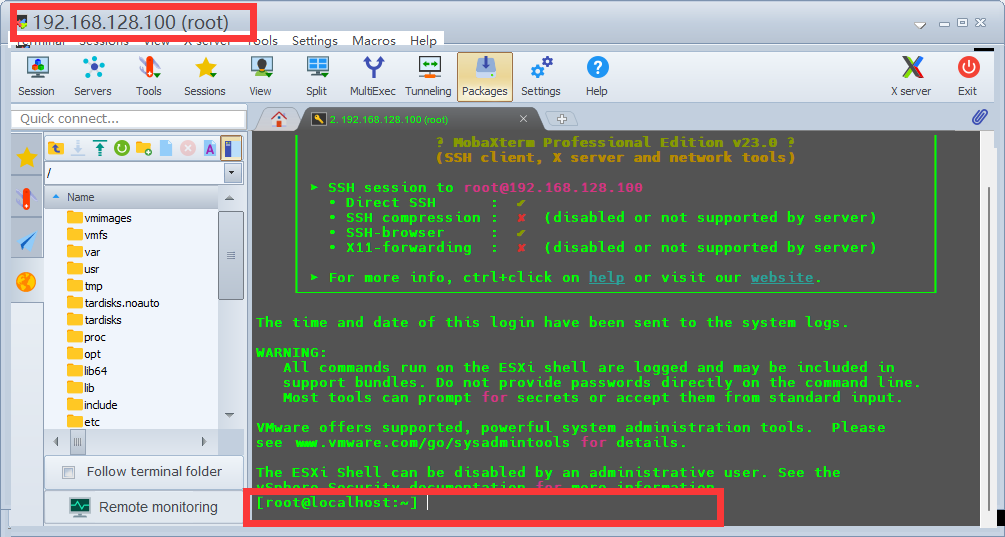Open the Tools toolbar icon
This screenshot has height=537, width=1005.
click(149, 76)
